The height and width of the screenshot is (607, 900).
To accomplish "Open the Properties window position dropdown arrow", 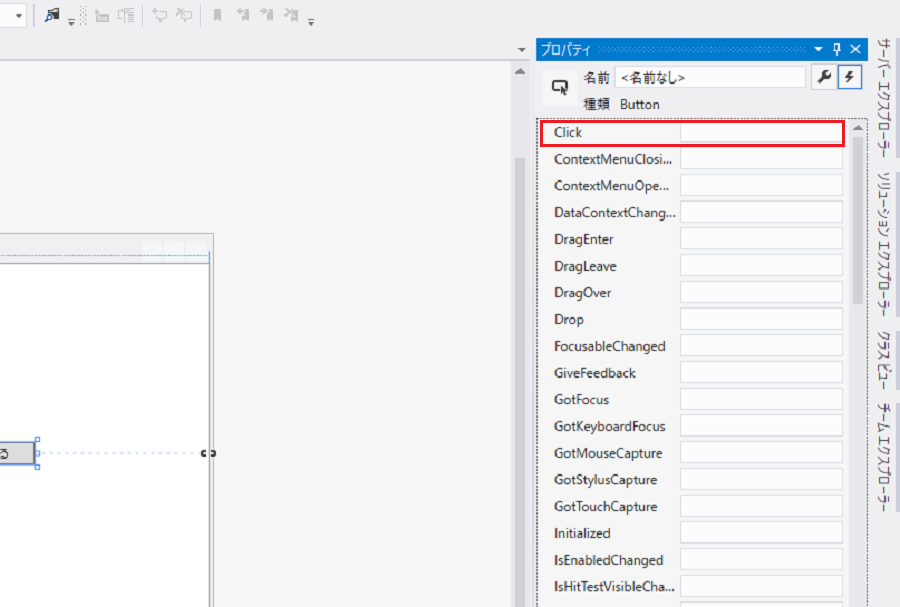I will point(818,49).
